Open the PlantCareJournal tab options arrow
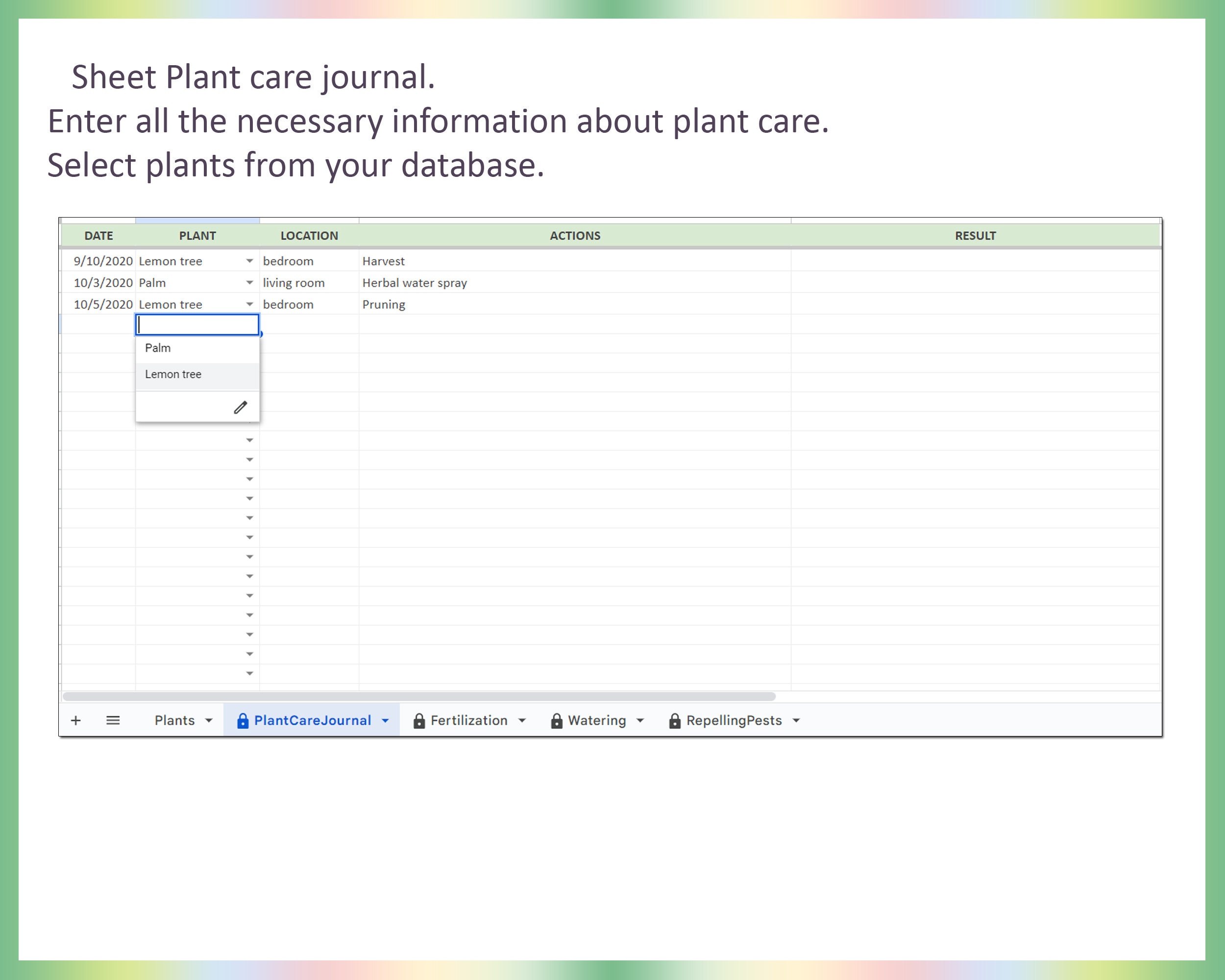Viewport: 1225px width, 980px height. click(385, 720)
